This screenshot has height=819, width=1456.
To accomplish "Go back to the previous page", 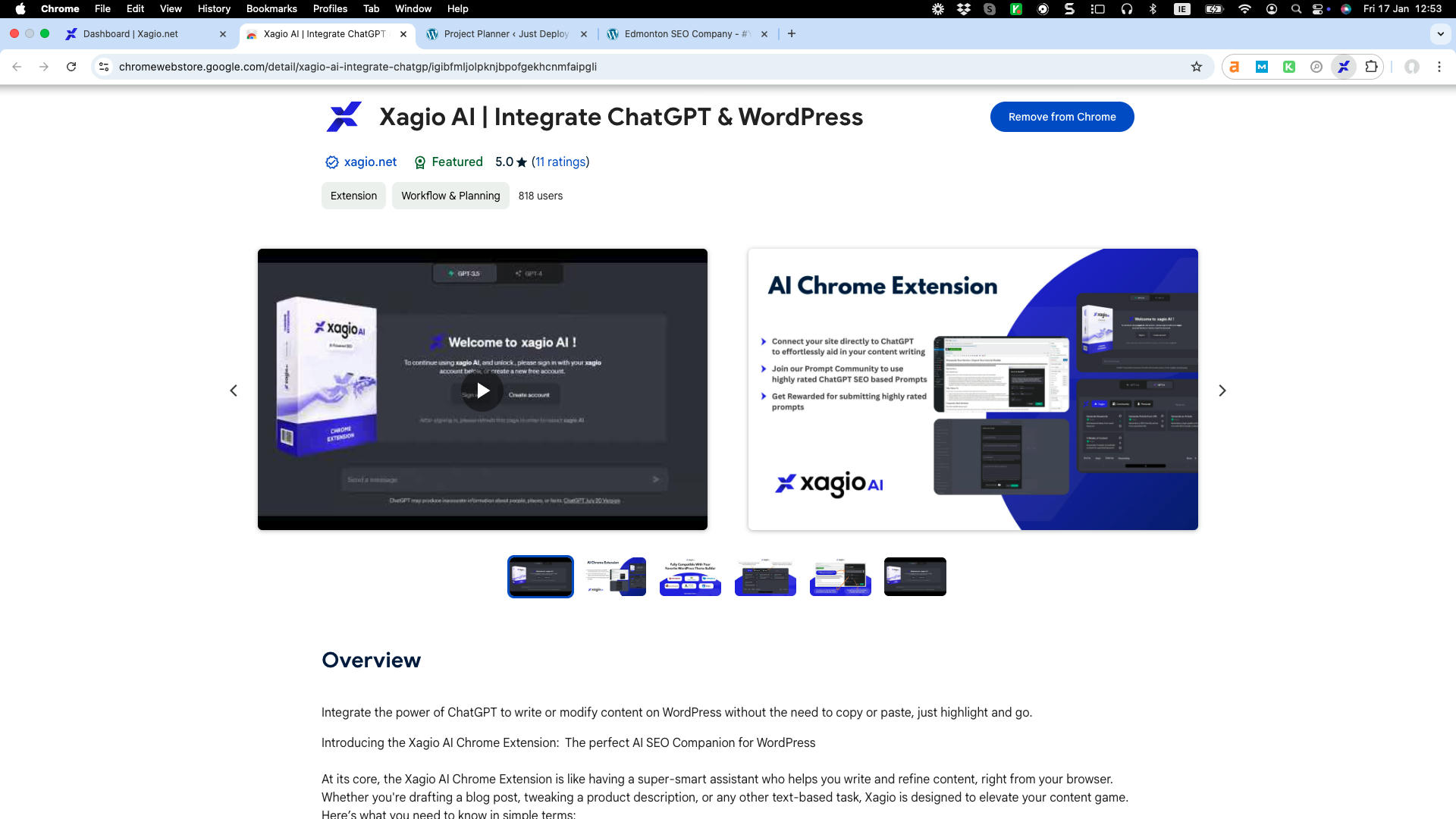I will 17,67.
